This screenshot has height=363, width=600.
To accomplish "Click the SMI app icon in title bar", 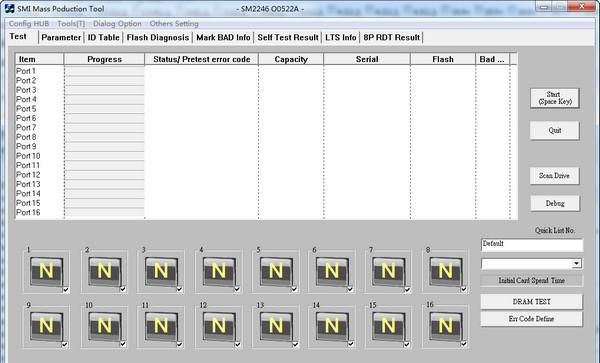I will [10, 8].
